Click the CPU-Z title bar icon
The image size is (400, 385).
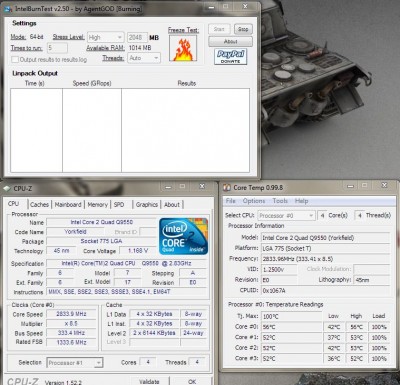tap(7, 189)
